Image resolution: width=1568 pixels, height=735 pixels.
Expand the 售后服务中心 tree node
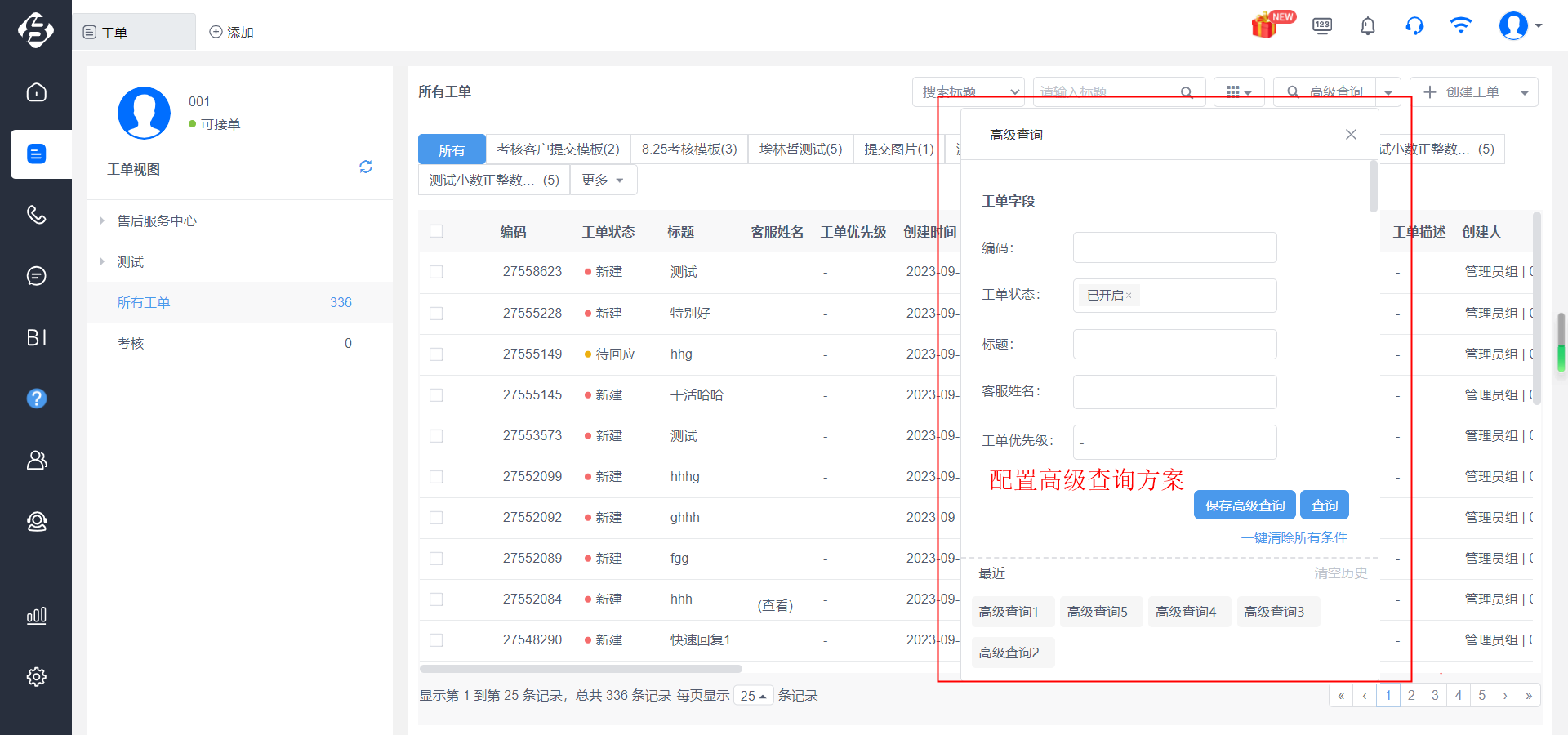pyautogui.click(x=102, y=220)
